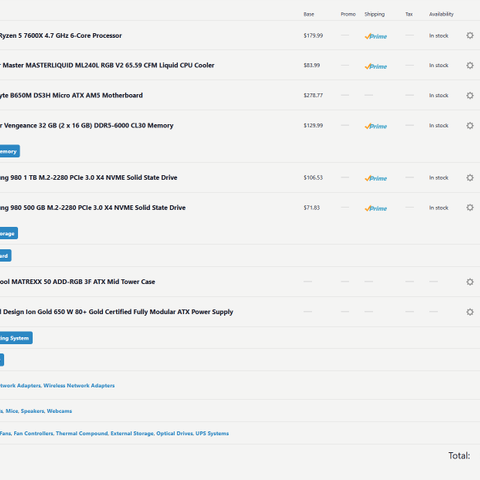Open the Webcams accessory link

pos(59,411)
